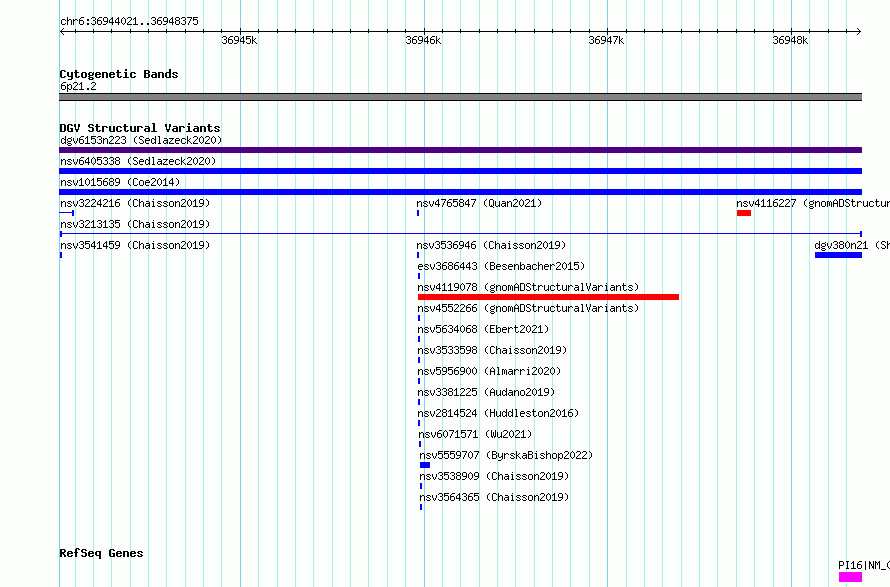This screenshot has height=587, width=890.
Task: Click the nsv3381225 (Audano2019) label
Action: [x=486, y=392]
